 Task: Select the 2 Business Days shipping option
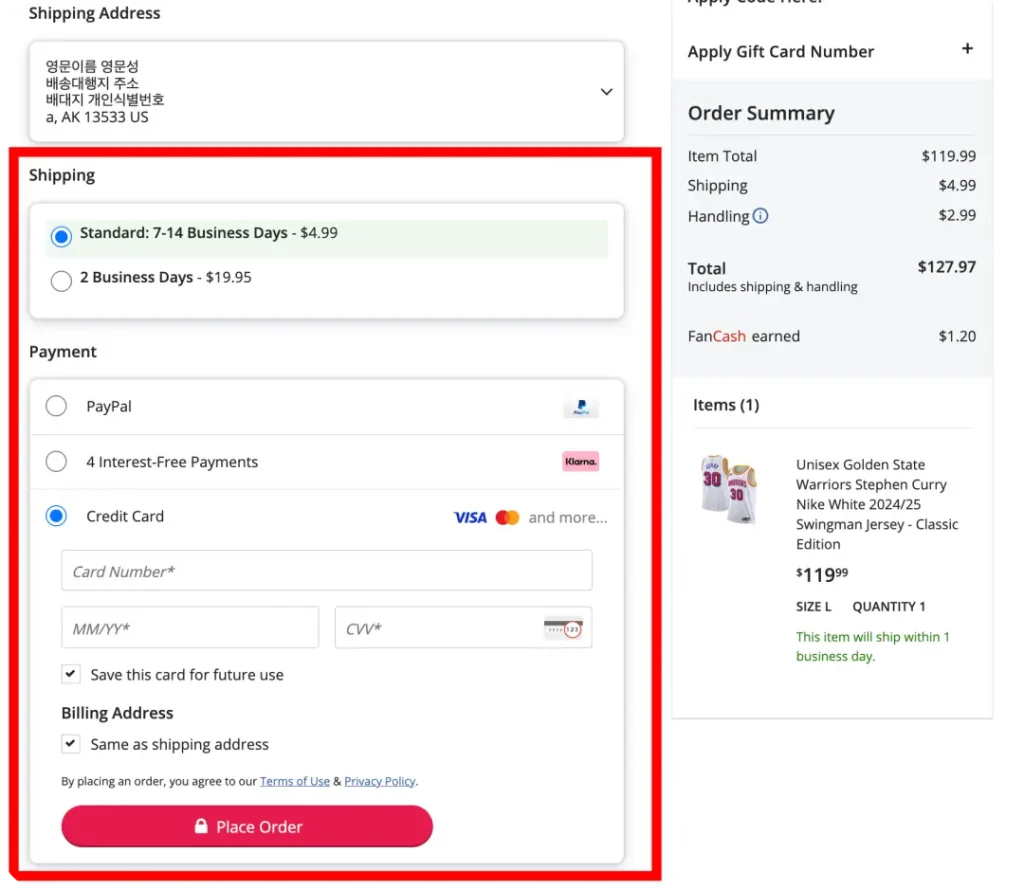[x=60, y=281]
